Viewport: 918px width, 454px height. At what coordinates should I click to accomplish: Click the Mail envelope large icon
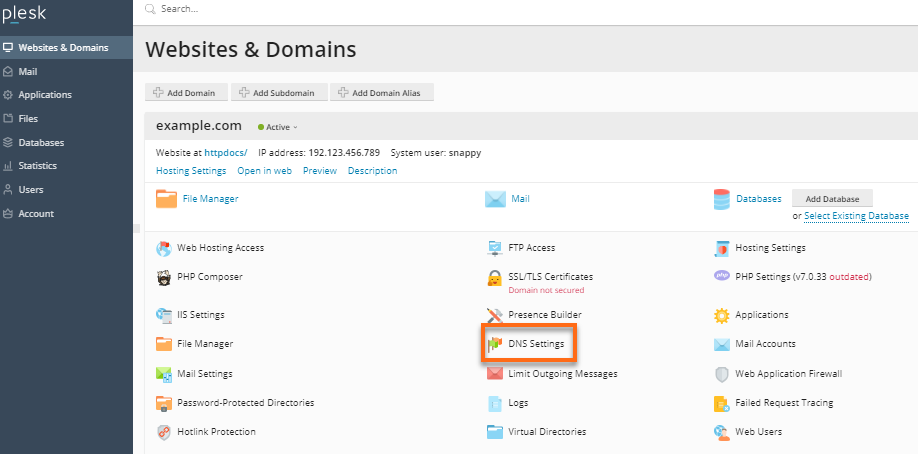[x=495, y=199]
